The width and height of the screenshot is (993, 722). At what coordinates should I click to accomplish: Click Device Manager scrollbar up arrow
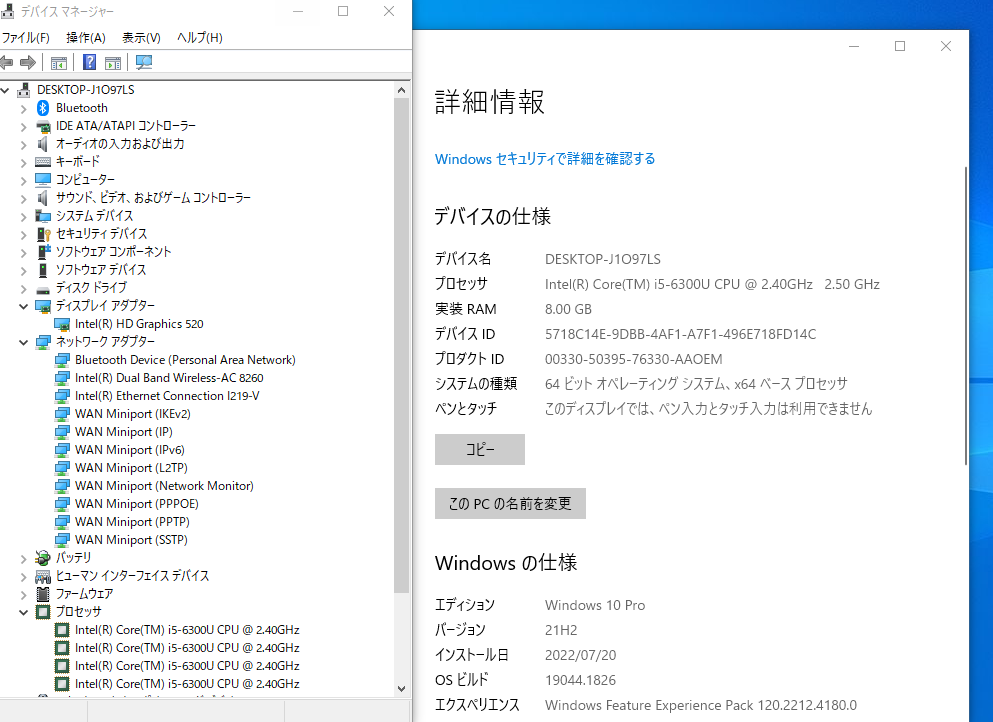pyautogui.click(x=402, y=90)
